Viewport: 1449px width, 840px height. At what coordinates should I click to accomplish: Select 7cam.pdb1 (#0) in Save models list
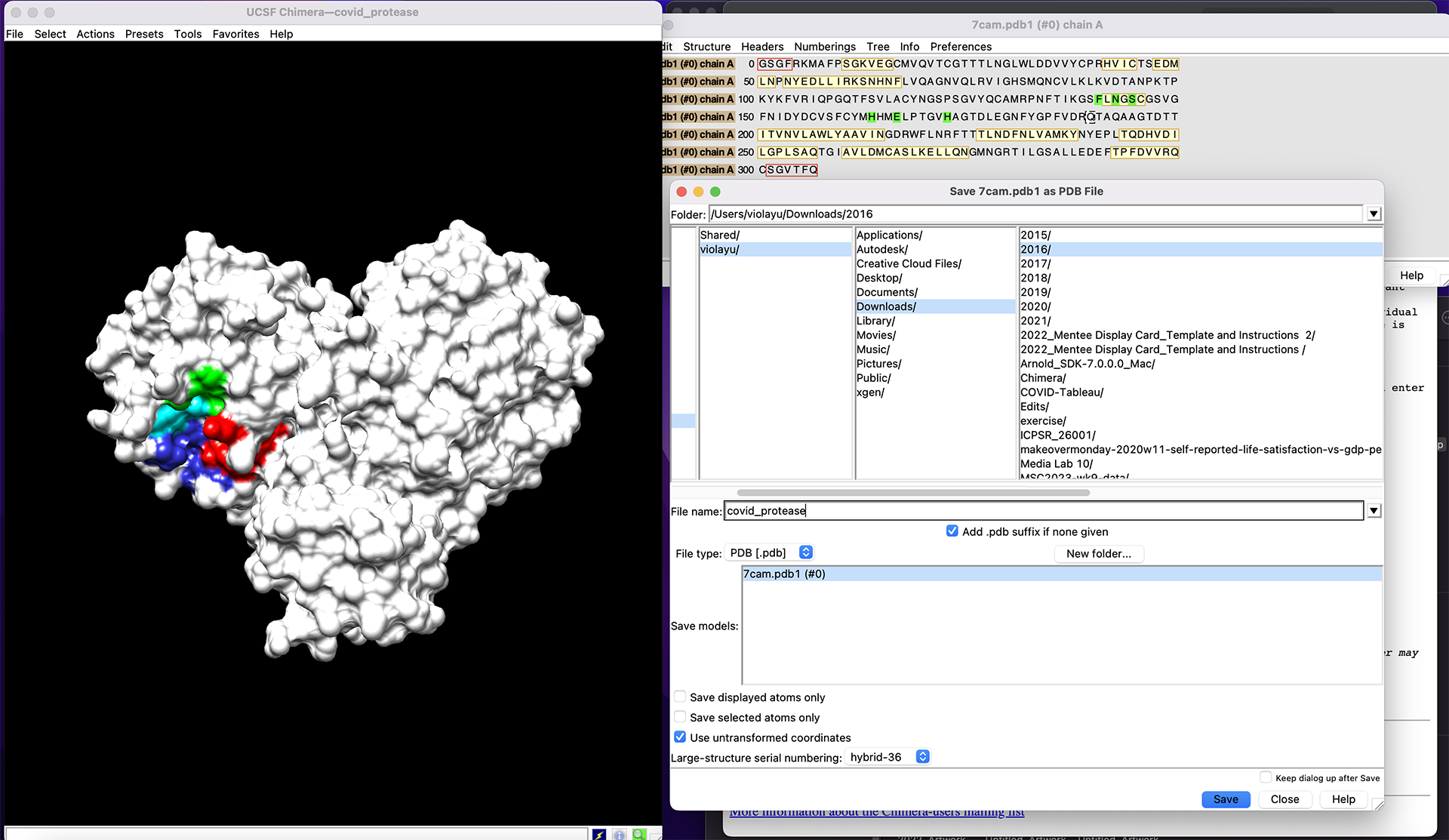point(1062,574)
